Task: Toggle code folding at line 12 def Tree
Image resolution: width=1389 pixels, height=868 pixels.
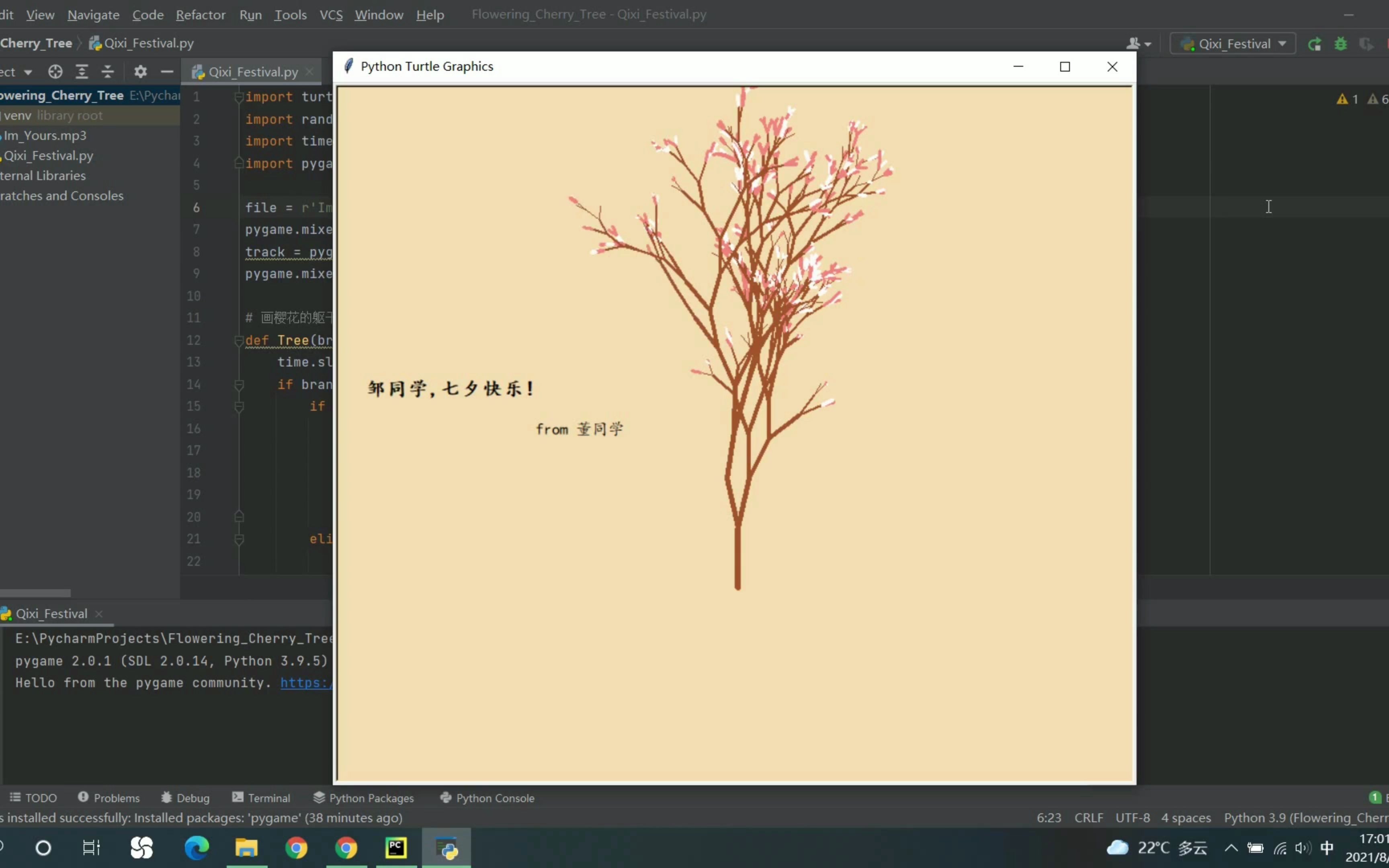Action: pyautogui.click(x=240, y=340)
